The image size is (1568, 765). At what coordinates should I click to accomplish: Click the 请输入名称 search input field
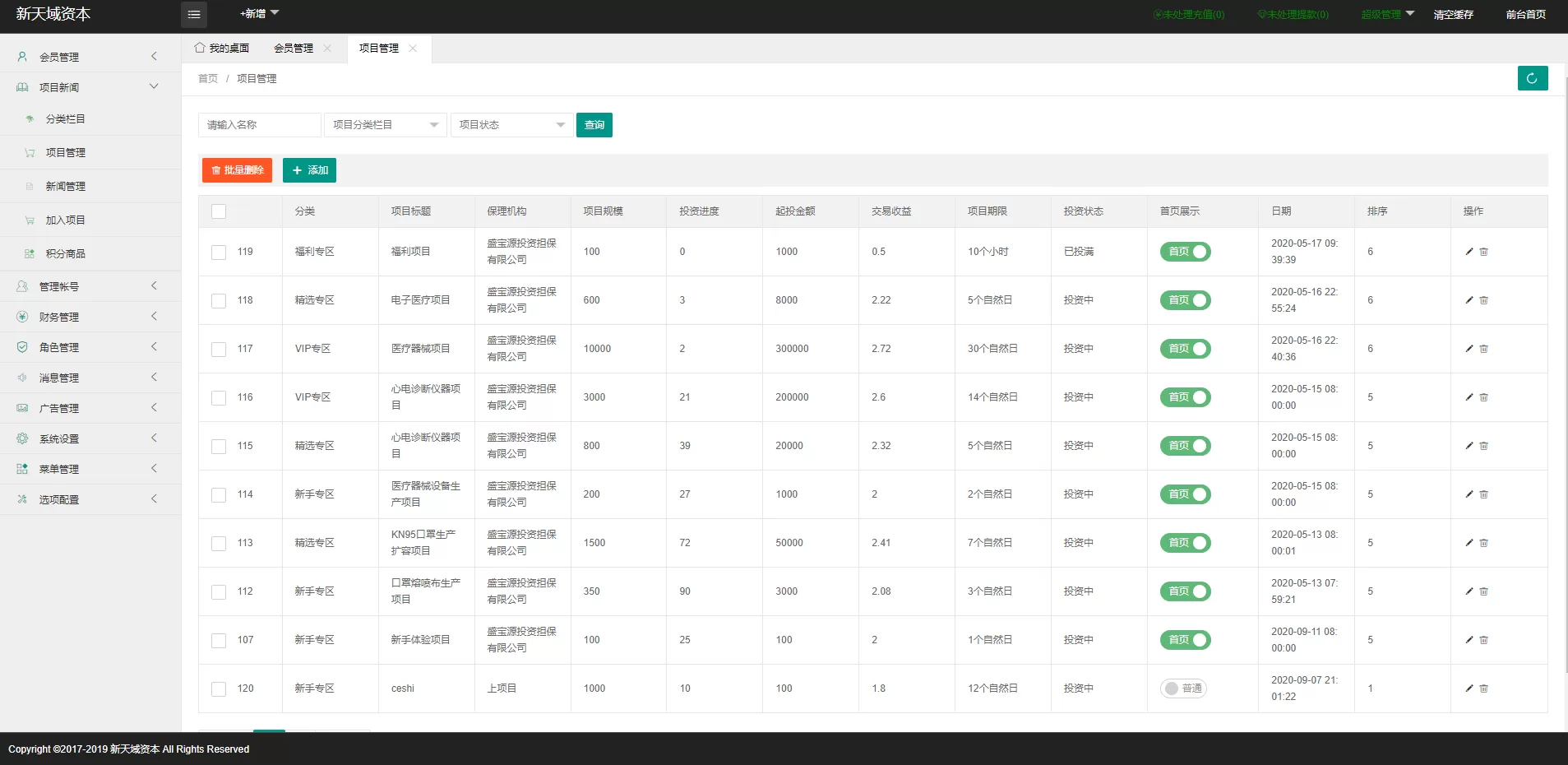click(259, 125)
